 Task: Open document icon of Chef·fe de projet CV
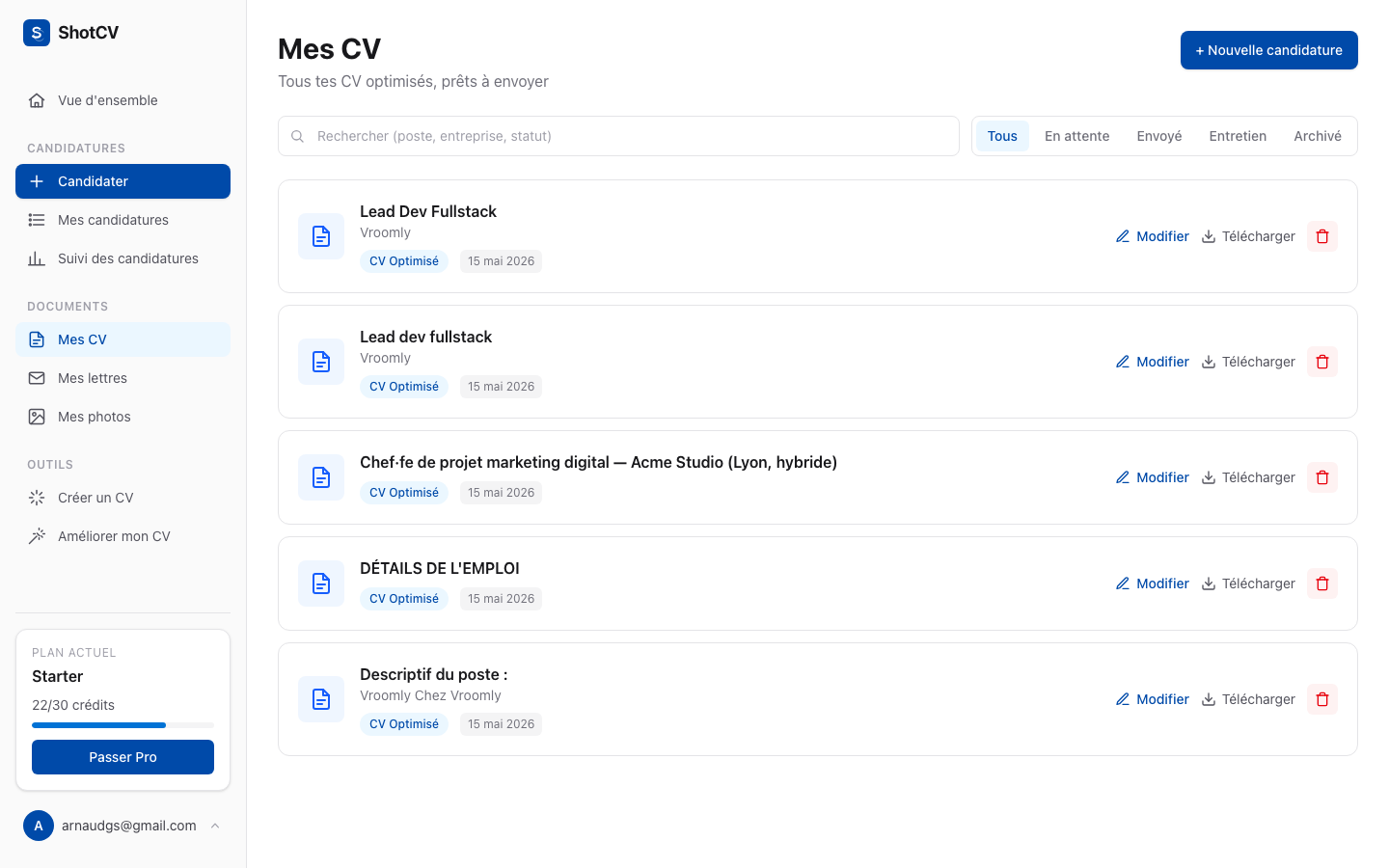[321, 477]
